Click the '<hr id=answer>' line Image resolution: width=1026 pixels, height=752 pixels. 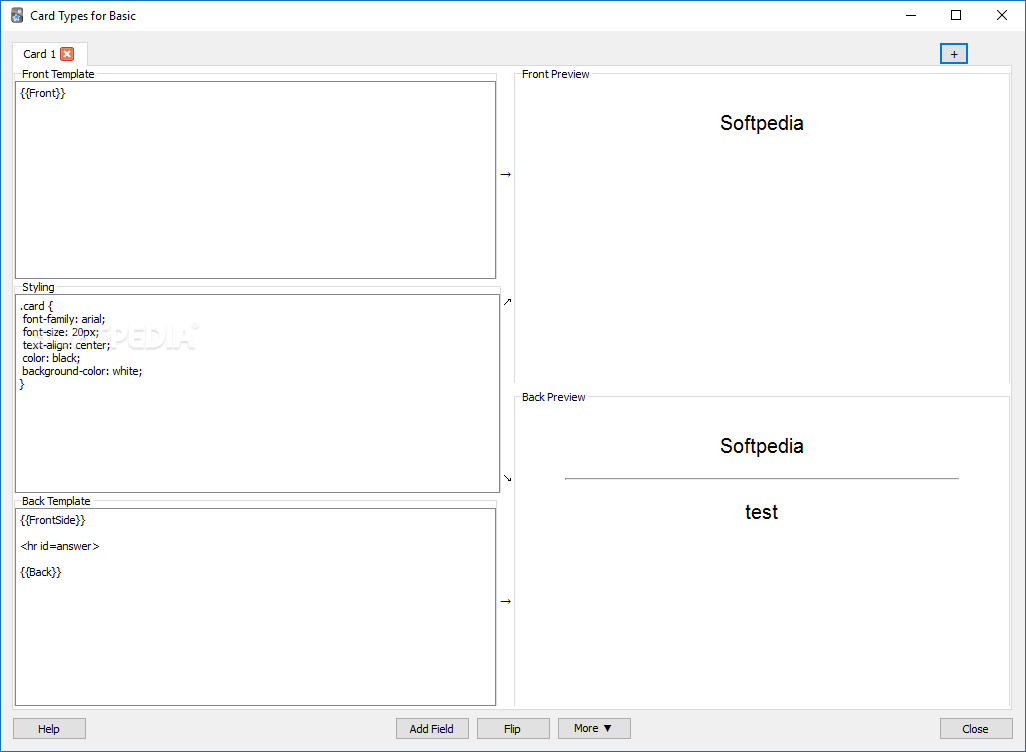[x=60, y=546]
